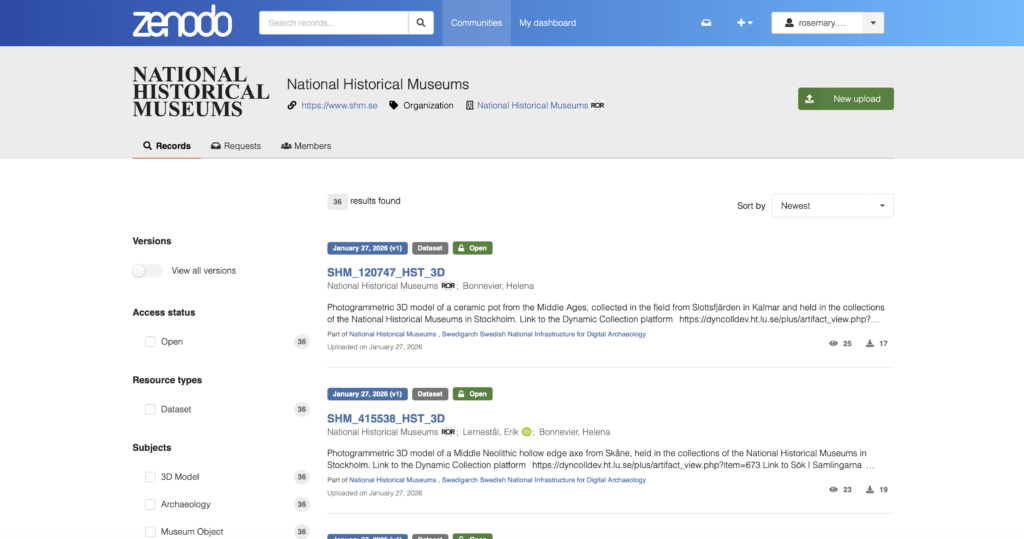Click Open access badge on SHM_120747_HST_3D
Viewport: 1024px width, 539px height.
tap(473, 248)
